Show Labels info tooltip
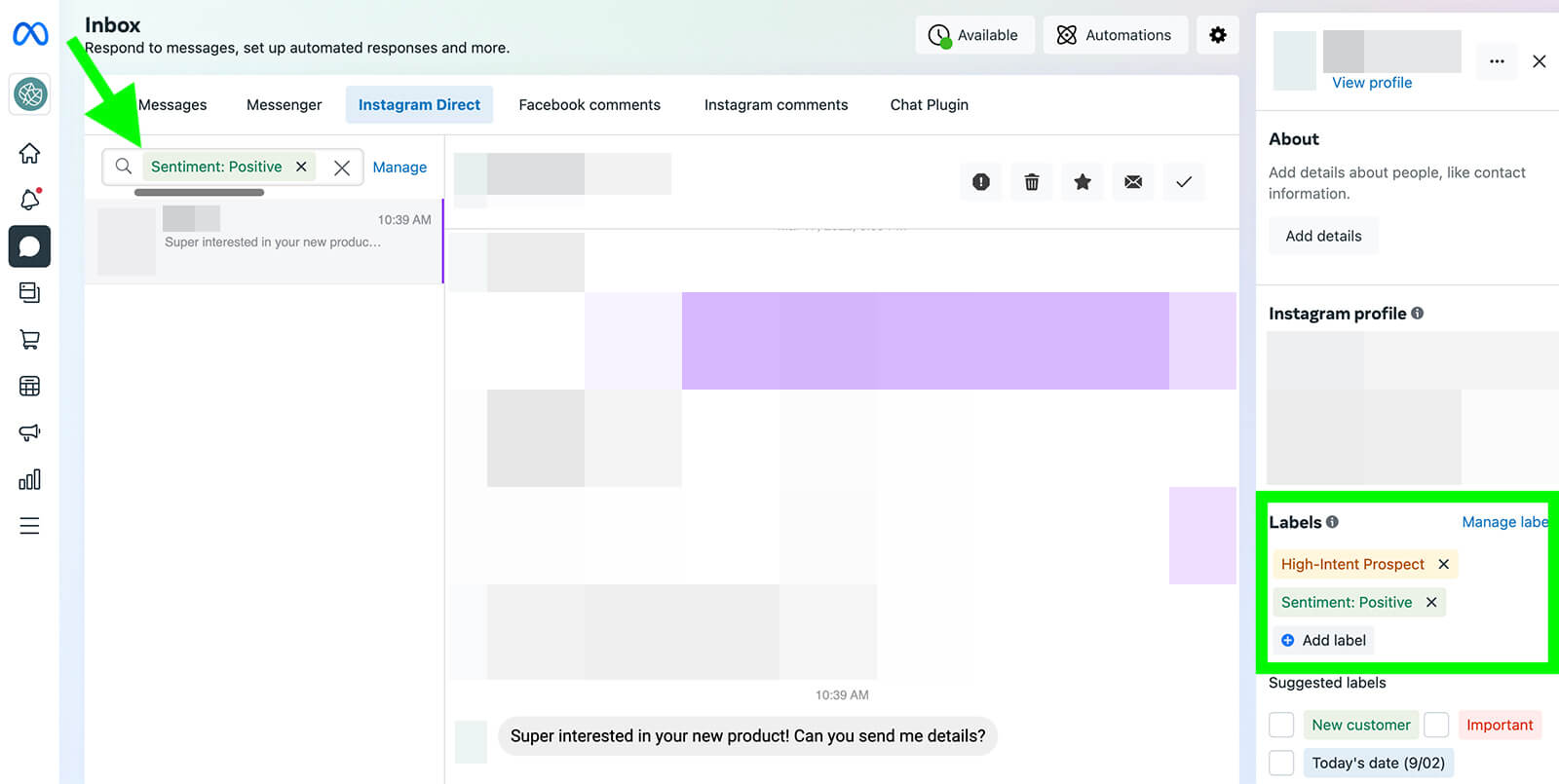1559x784 pixels. point(1332,522)
